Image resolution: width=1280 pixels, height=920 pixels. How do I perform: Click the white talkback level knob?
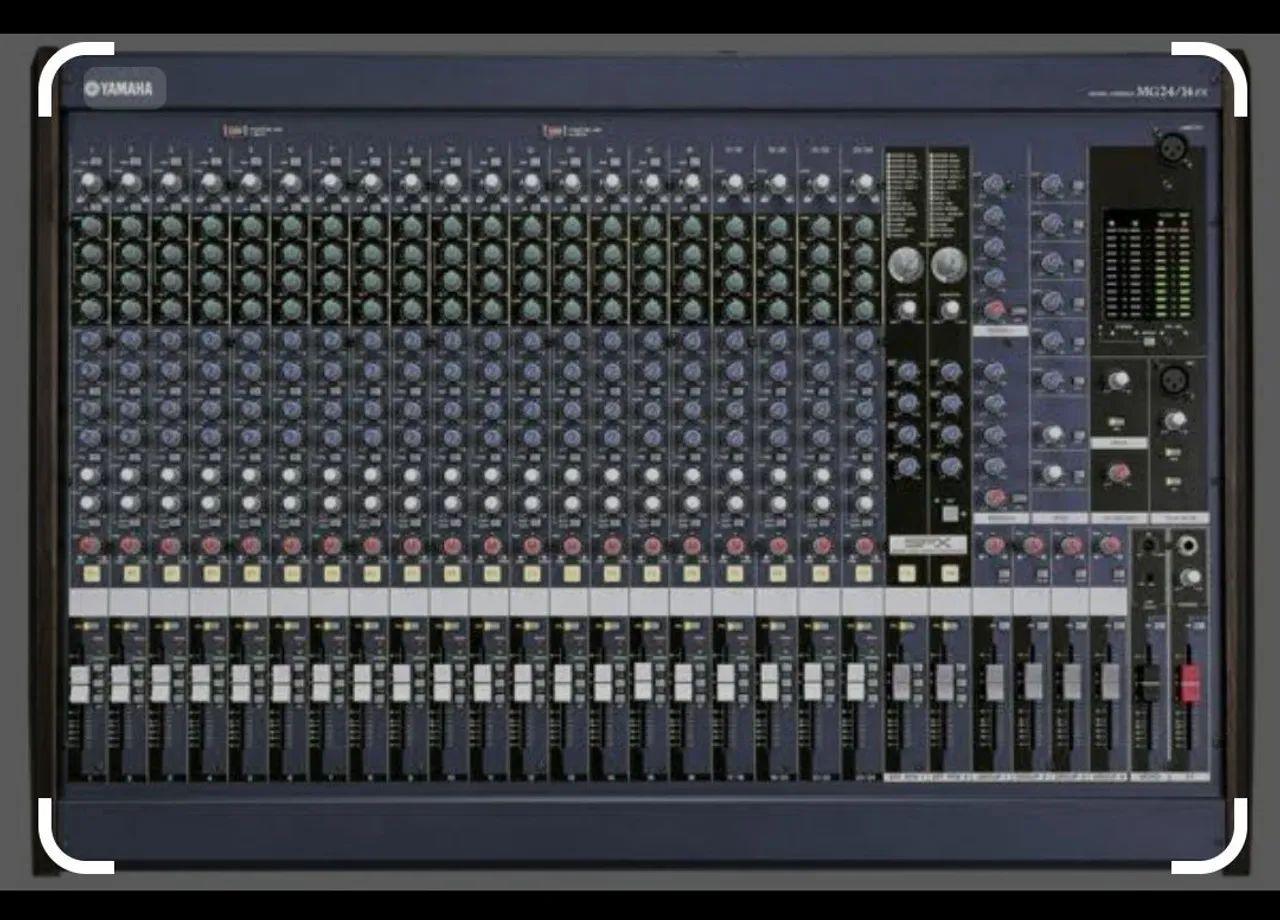[x=1175, y=420]
